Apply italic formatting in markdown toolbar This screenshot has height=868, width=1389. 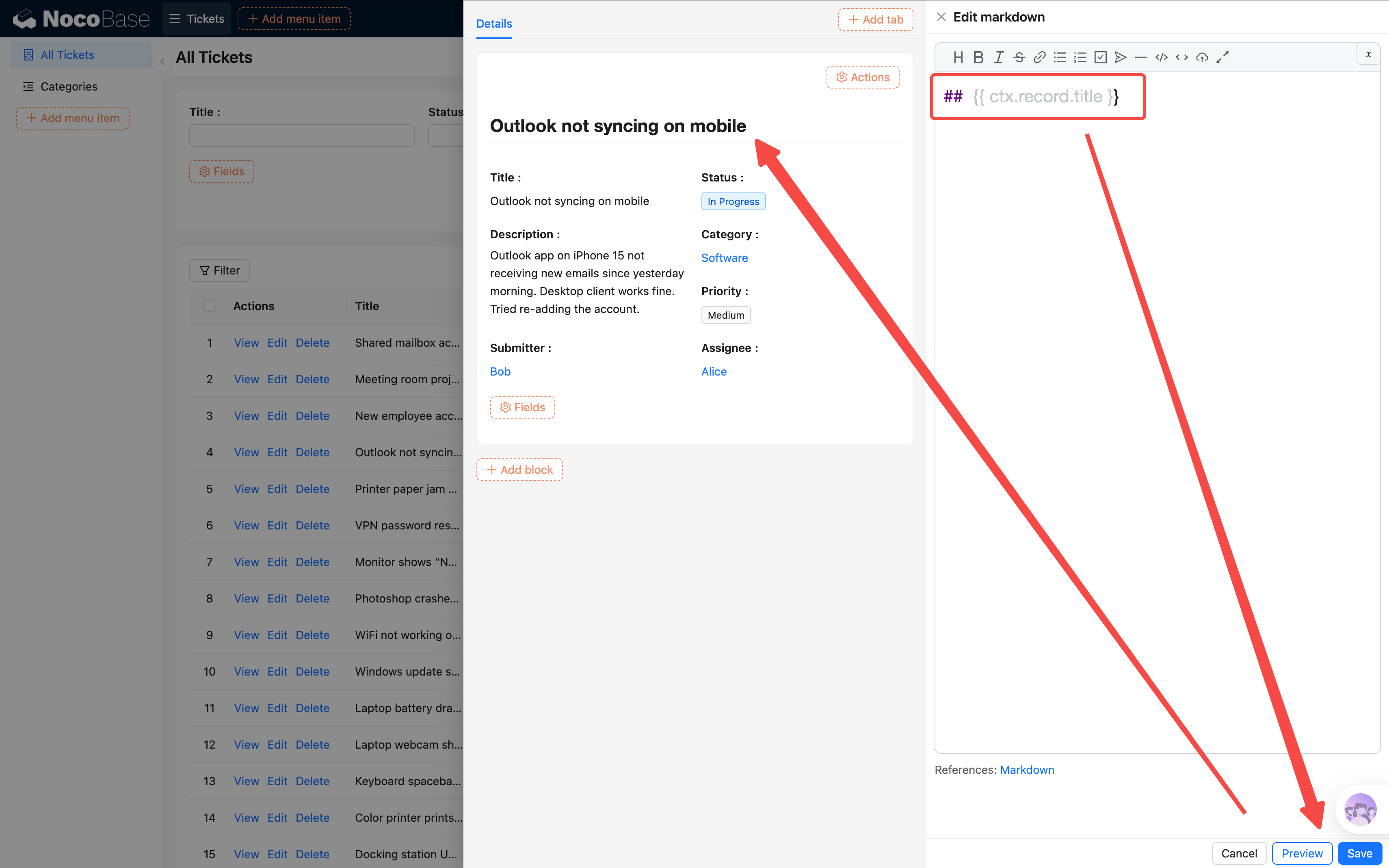click(x=999, y=57)
